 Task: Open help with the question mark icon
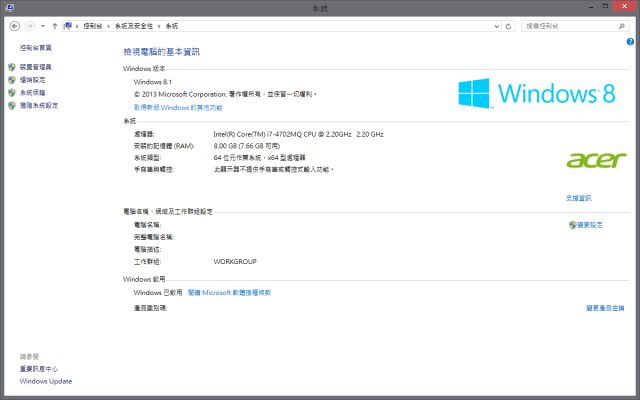tap(630, 42)
